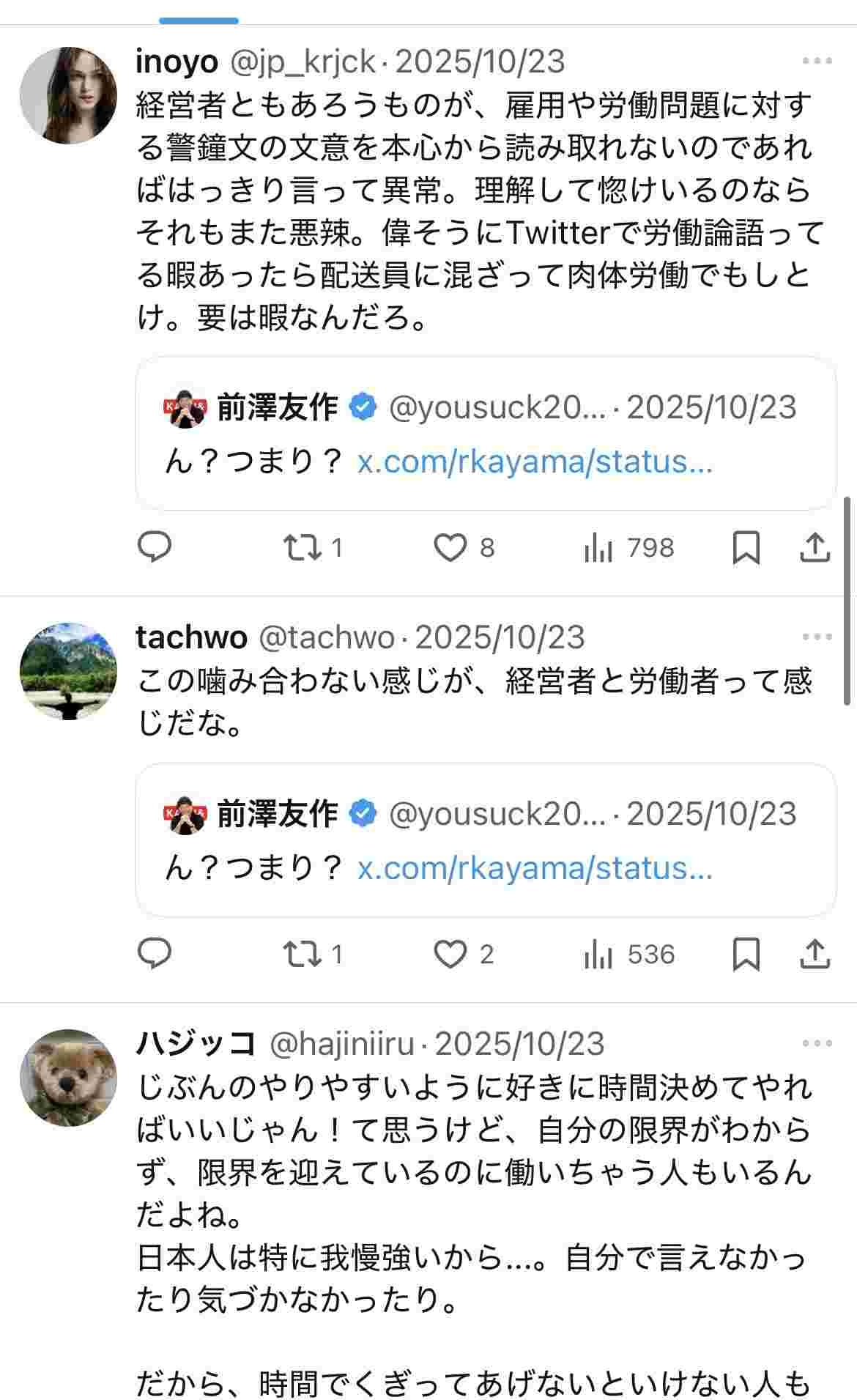857x1400 pixels.
Task: Select the active tab indicator at top
Action: pos(199,21)
